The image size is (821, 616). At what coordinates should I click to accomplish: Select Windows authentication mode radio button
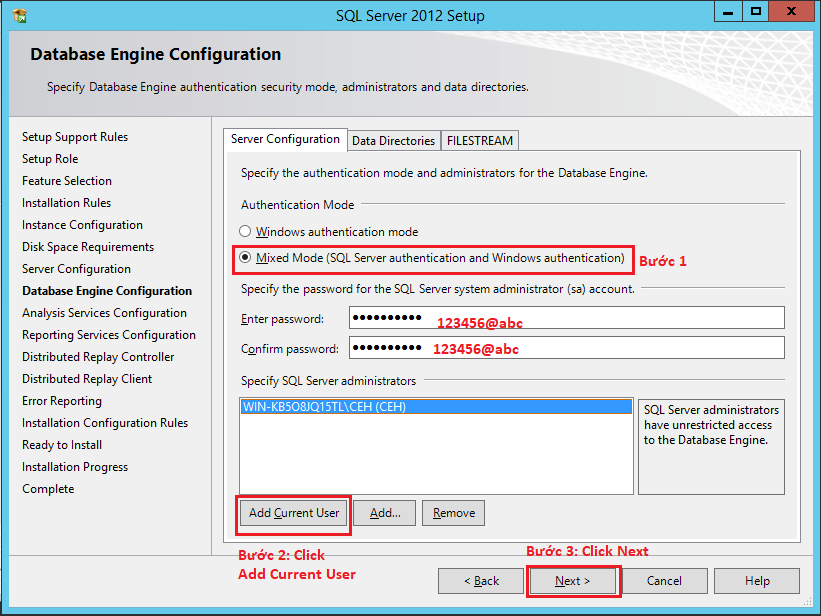point(245,231)
